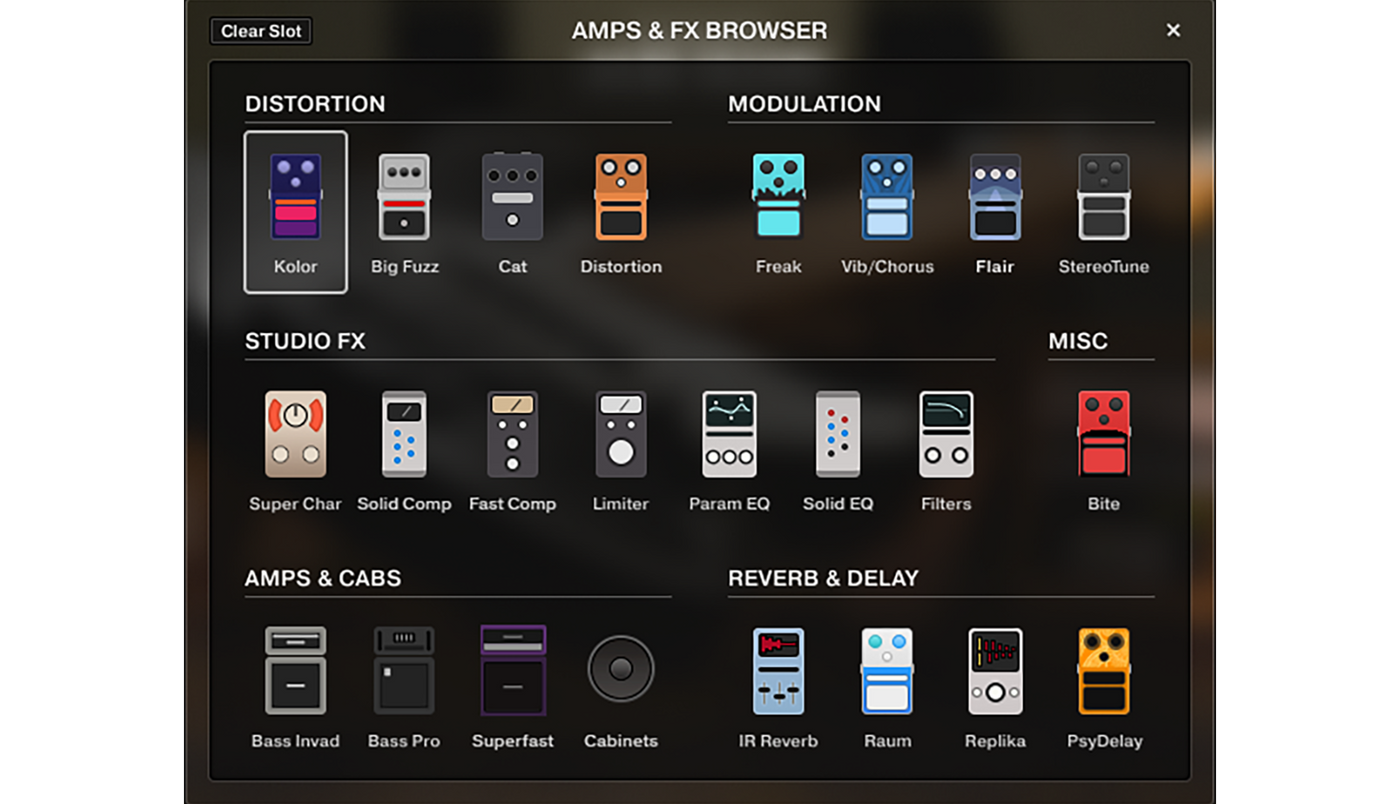The height and width of the screenshot is (804, 1400).
Task: Click the DISTORTION section heading
Action: [315, 104]
